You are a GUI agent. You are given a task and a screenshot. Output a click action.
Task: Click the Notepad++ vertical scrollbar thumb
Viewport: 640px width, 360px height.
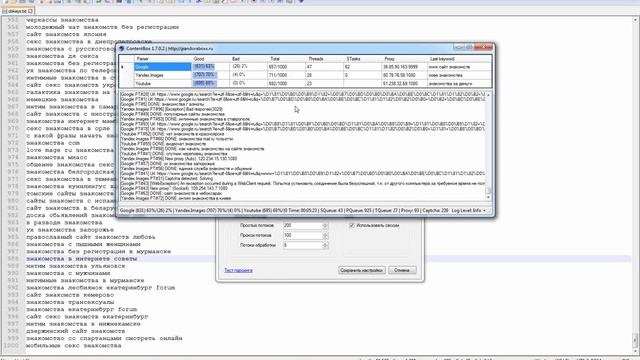point(635,339)
